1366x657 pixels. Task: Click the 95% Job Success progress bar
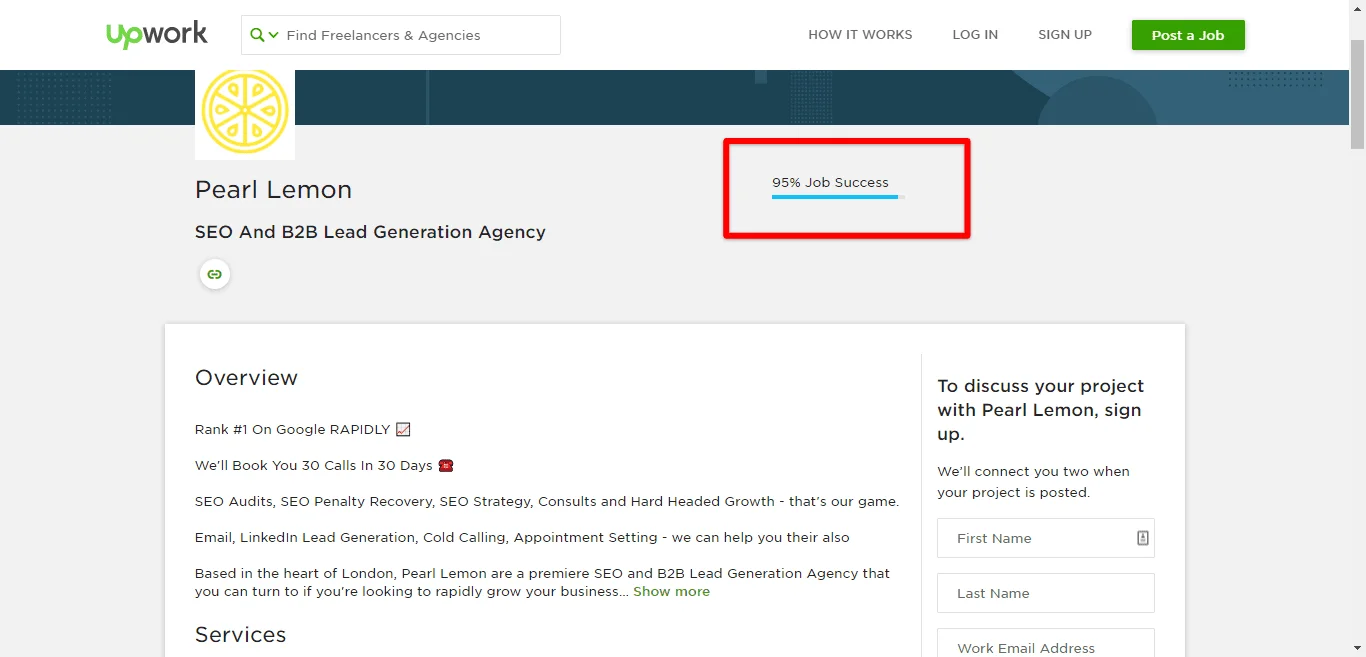tap(838, 197)
